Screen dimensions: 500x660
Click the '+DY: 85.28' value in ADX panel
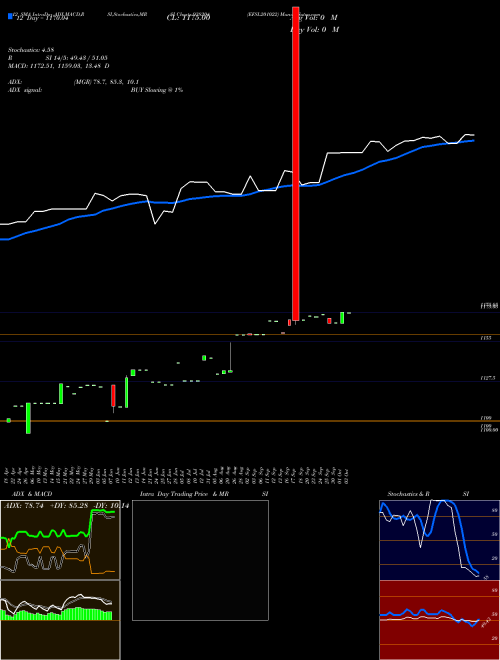(69, 506)
